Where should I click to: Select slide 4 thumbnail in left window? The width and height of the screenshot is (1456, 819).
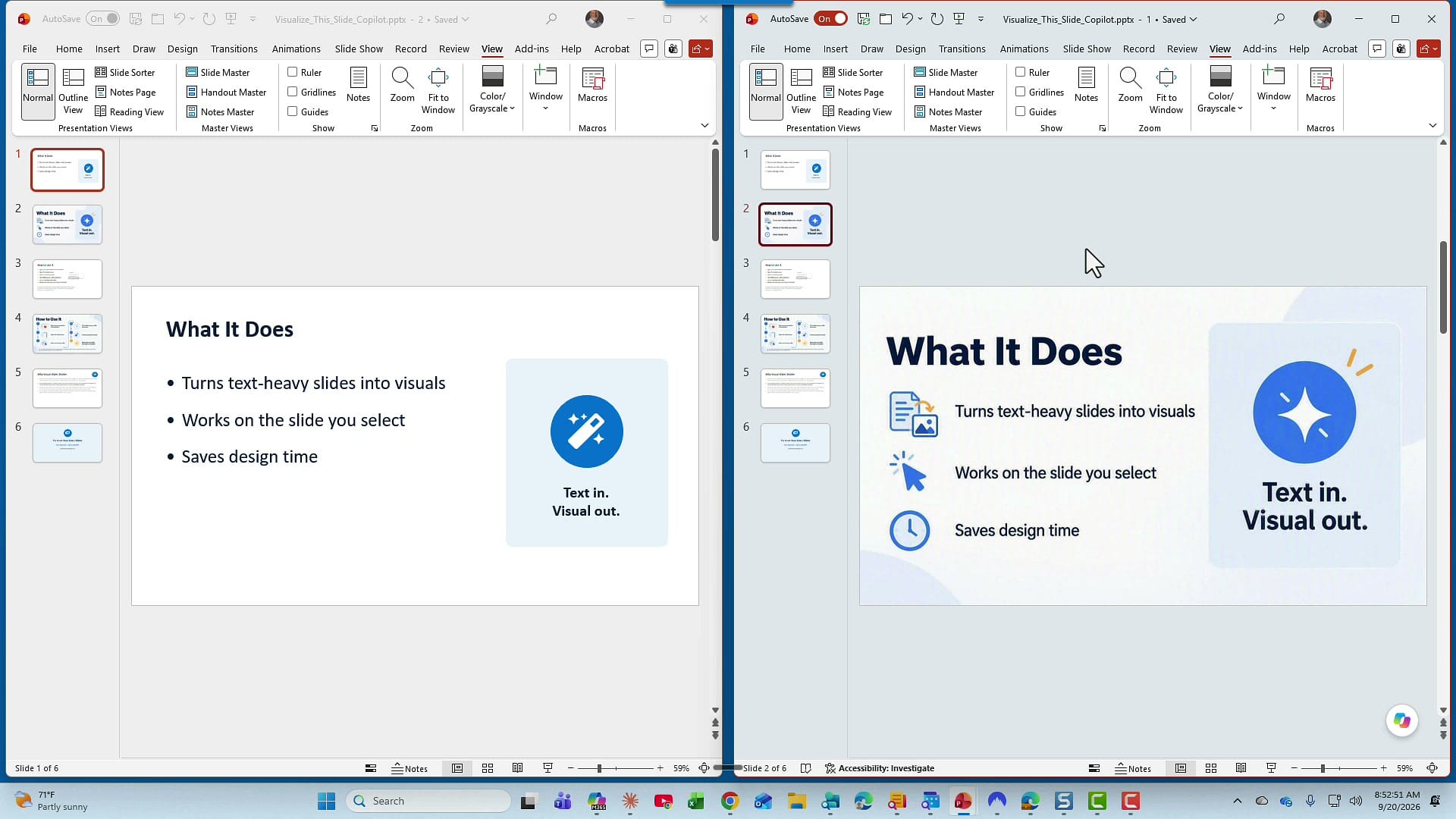(67, 334)
